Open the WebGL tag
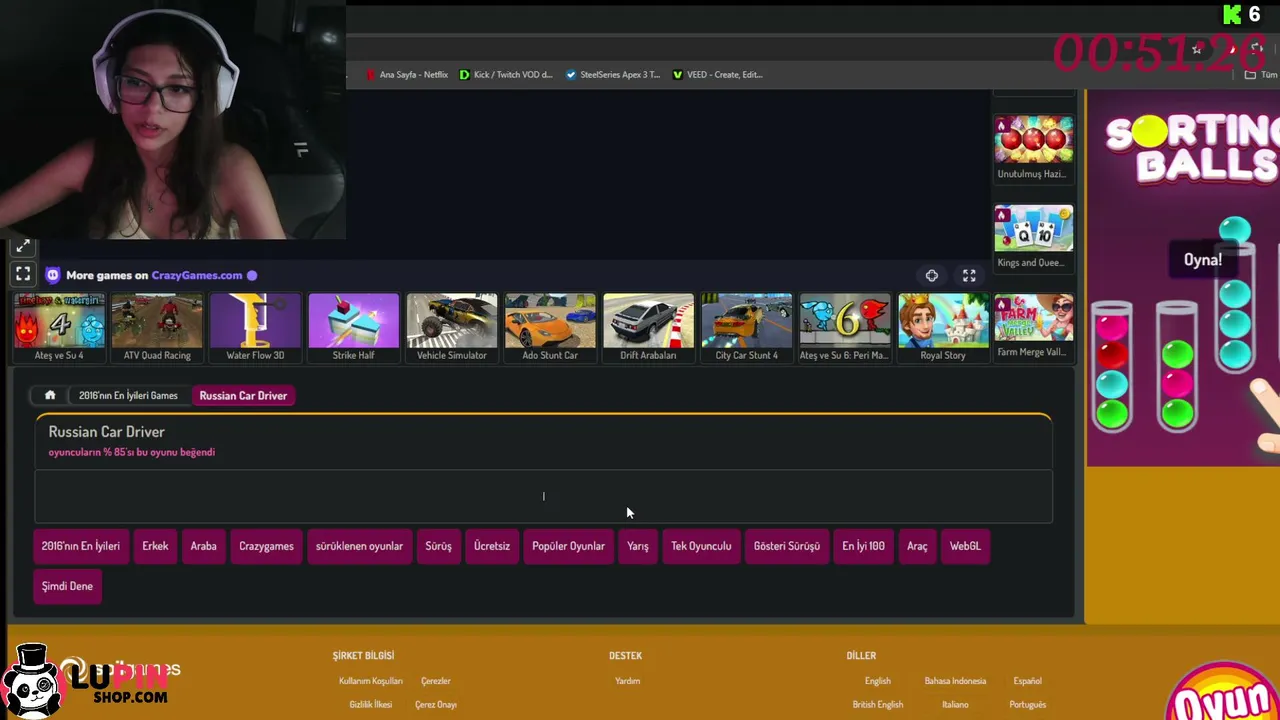Image resolution: width=1280 pixels, height=720 pixels. pyautogui.click(x=965, y=546)
